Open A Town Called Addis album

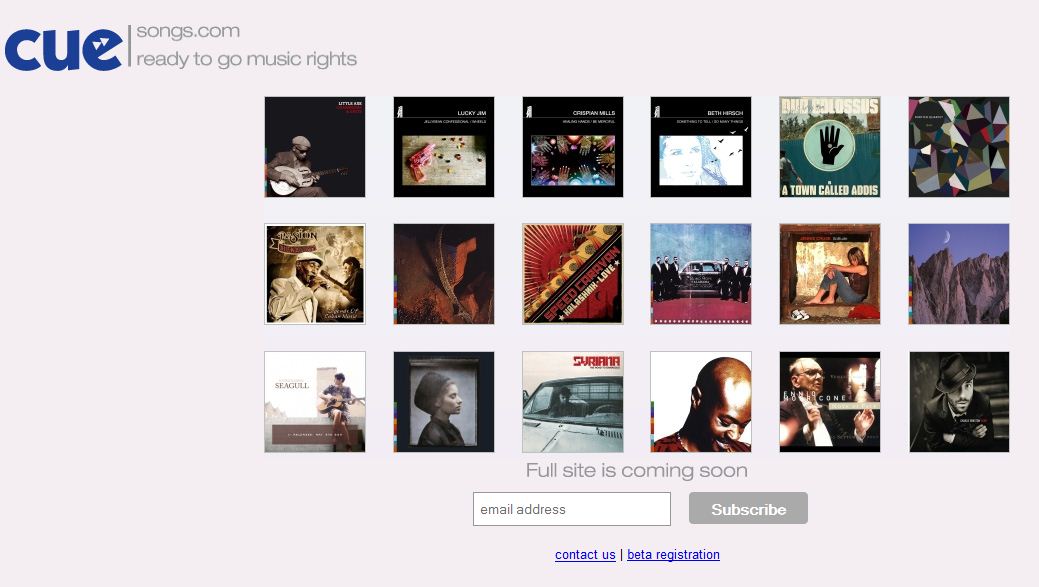click(830, 147)
